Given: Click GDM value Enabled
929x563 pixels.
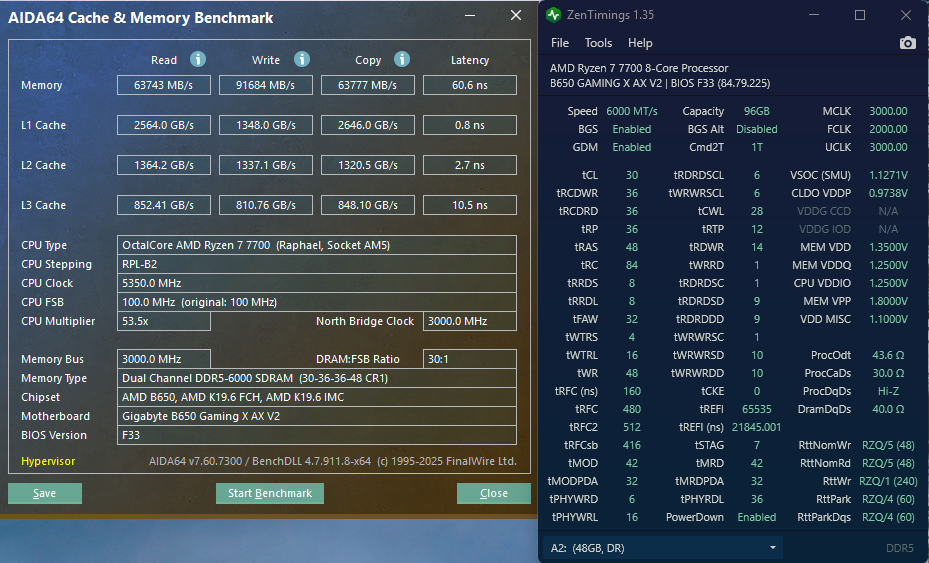Looking at the screenshot, I should point(632,147).
